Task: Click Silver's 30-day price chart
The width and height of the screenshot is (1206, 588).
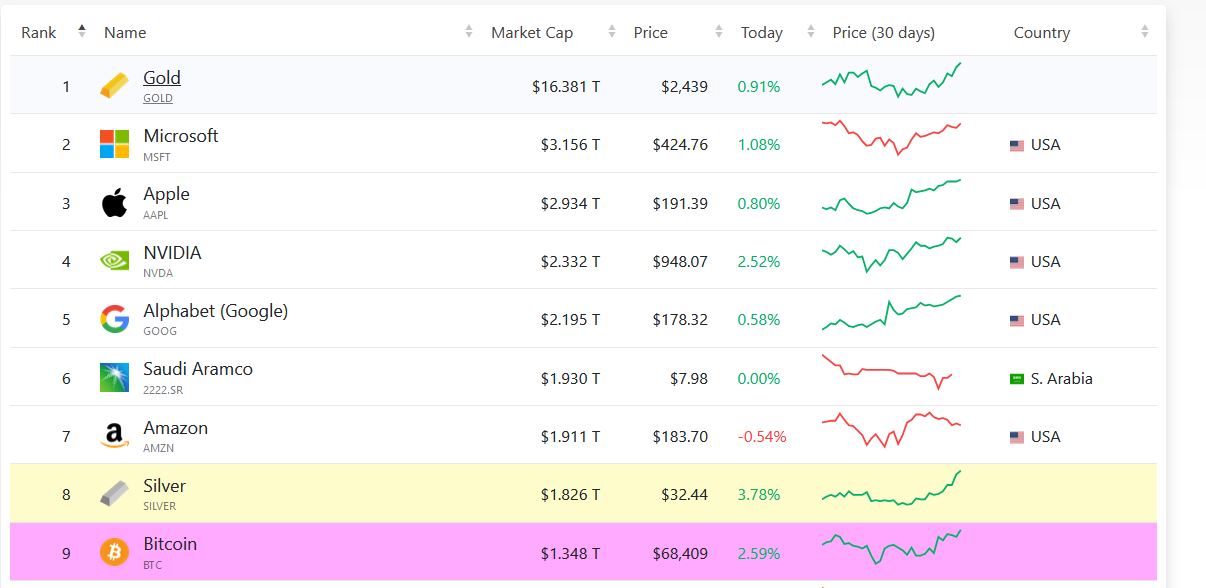Action: 890,490
